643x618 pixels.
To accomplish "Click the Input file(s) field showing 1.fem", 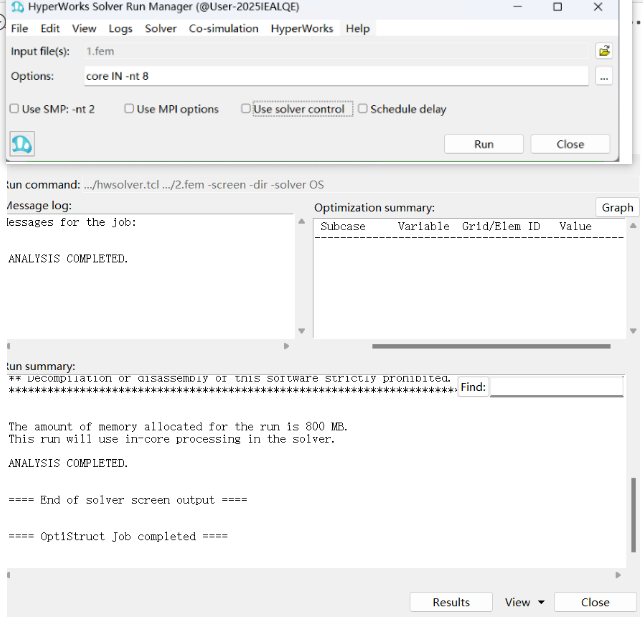I will [x=336, y=51].
